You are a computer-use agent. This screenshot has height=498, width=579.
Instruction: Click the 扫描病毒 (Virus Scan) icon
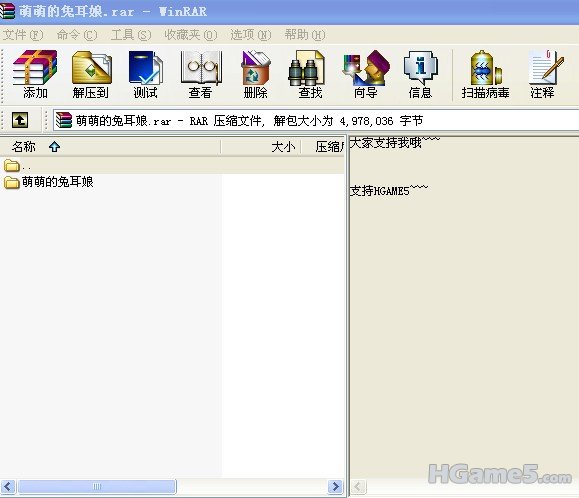click(x=485, y=75)
